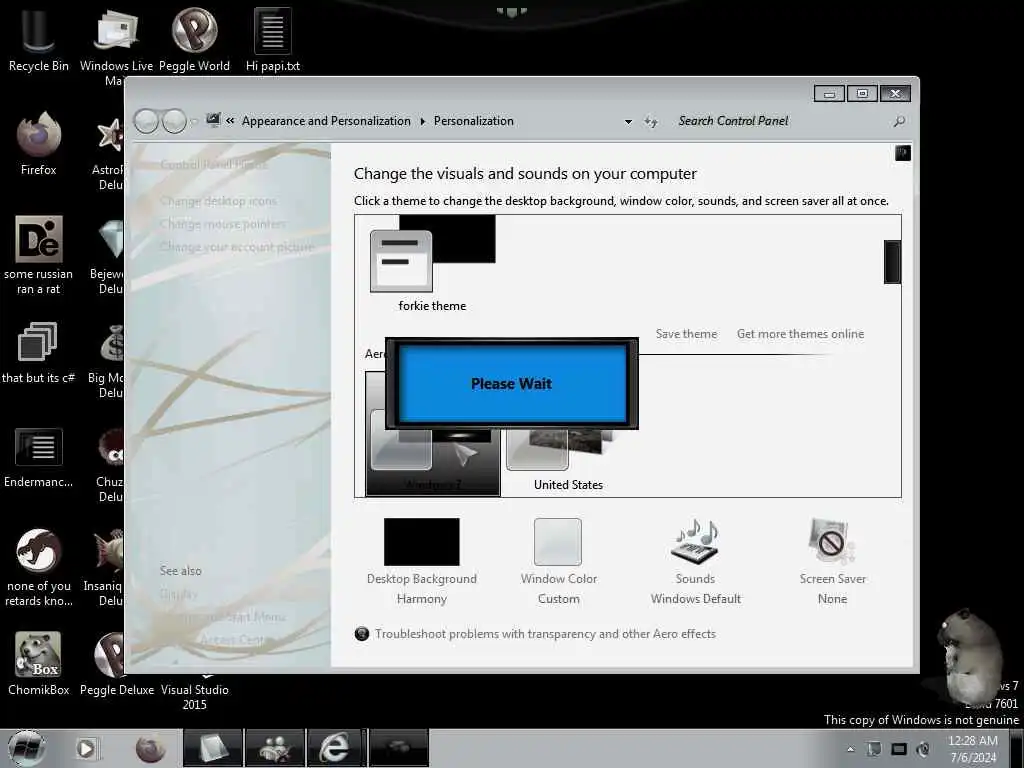The height and width of the screenshot is (768, 1024).
Task: Focus the Search Control Panel field
Action: pos(780,121)
